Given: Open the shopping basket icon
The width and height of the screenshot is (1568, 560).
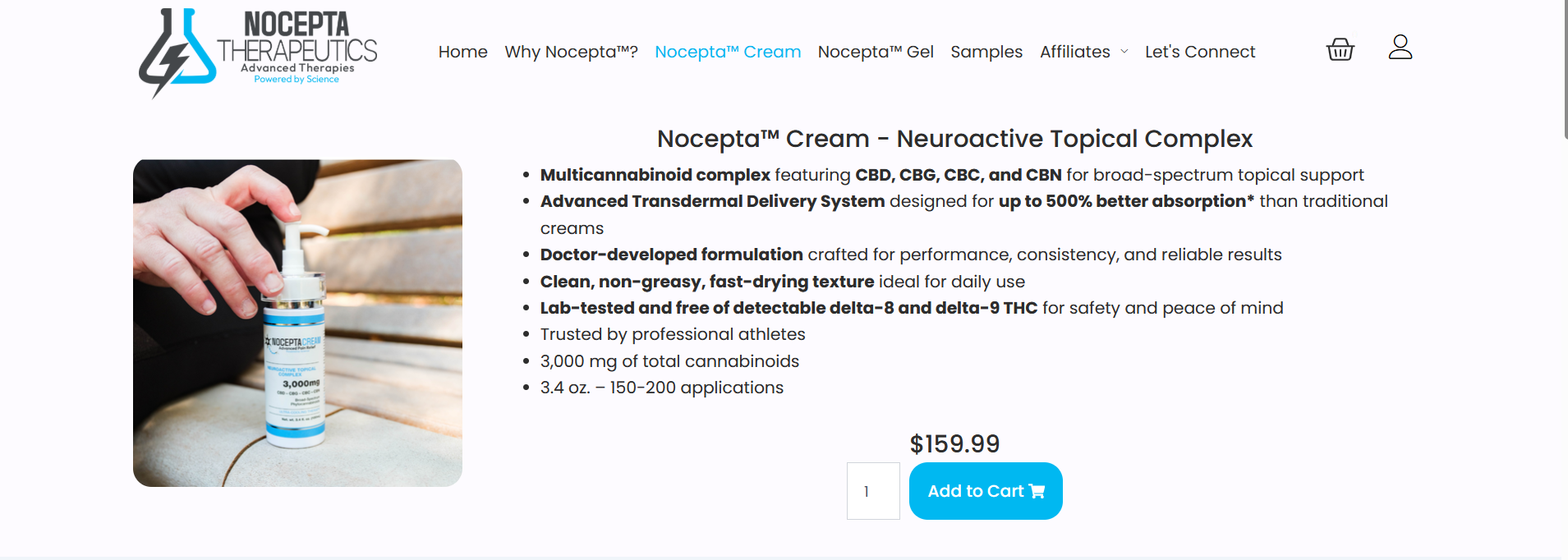Looking at the screenshot, I should [x=1340, y=49].
